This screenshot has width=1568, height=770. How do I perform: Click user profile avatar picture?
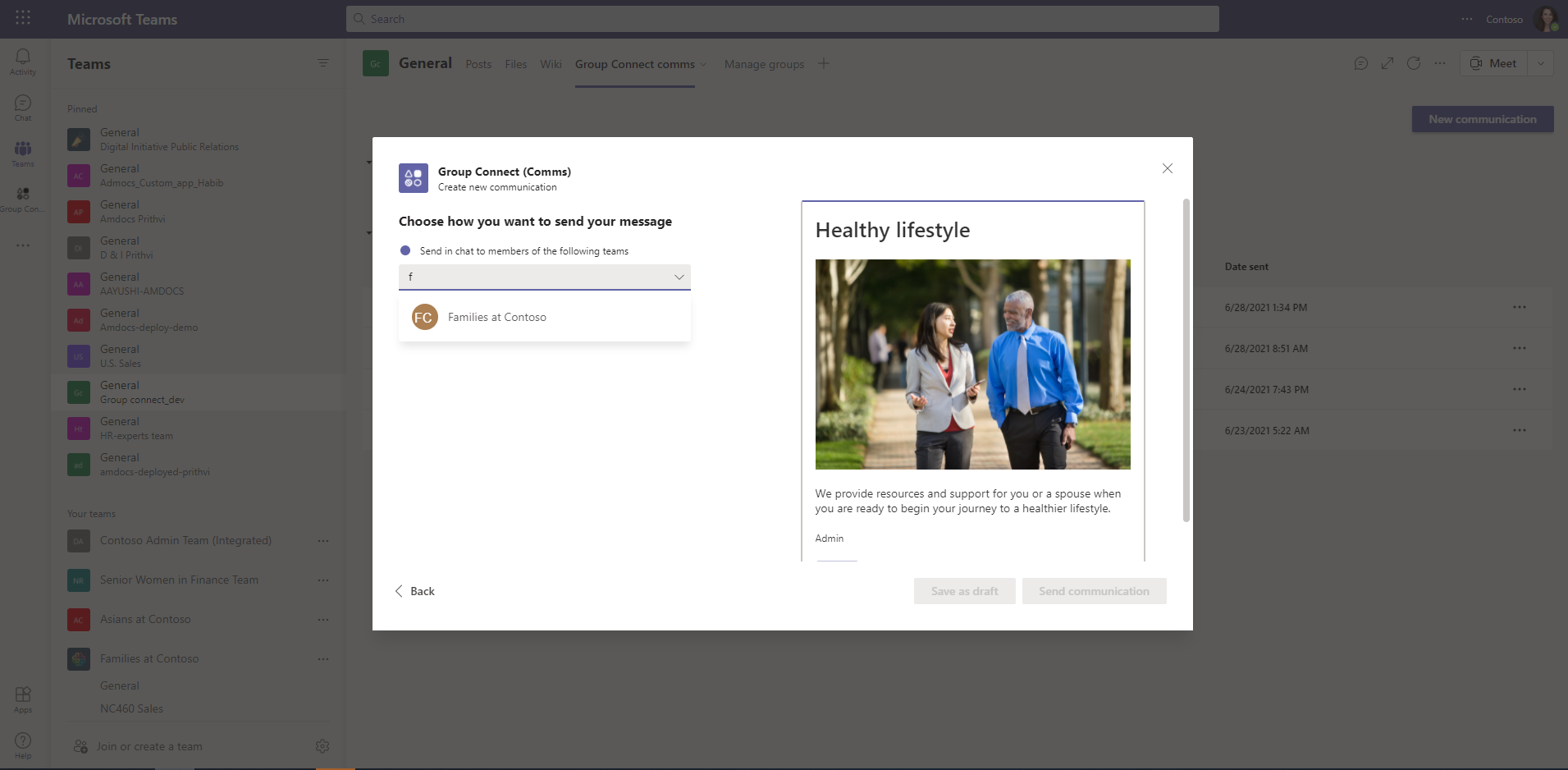coord(1546,18)
